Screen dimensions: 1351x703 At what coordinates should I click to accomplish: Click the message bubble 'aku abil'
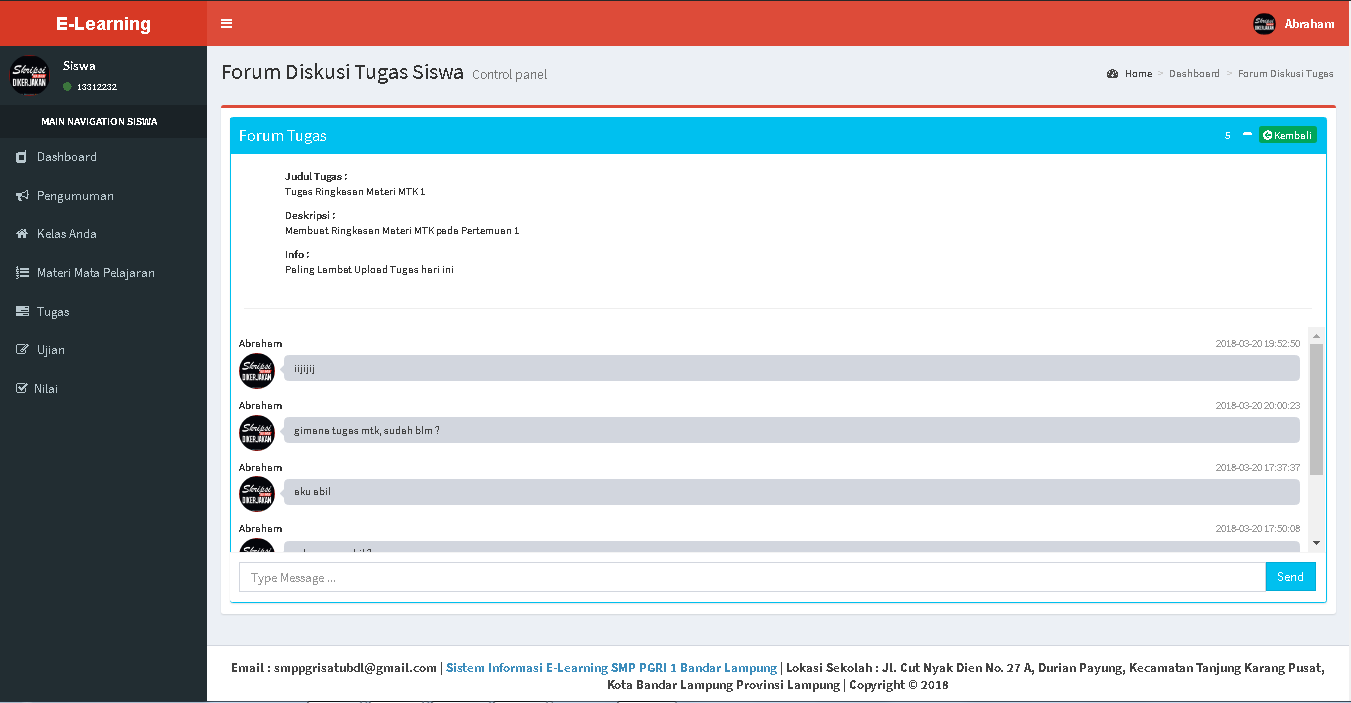click(791, 492)
